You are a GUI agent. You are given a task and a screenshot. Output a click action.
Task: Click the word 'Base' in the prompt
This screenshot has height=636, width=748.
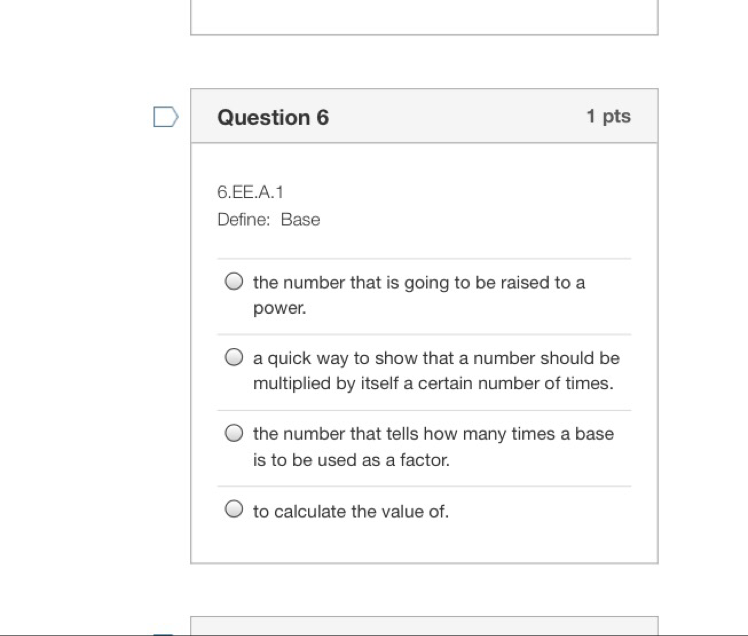(x=301, y=219)
